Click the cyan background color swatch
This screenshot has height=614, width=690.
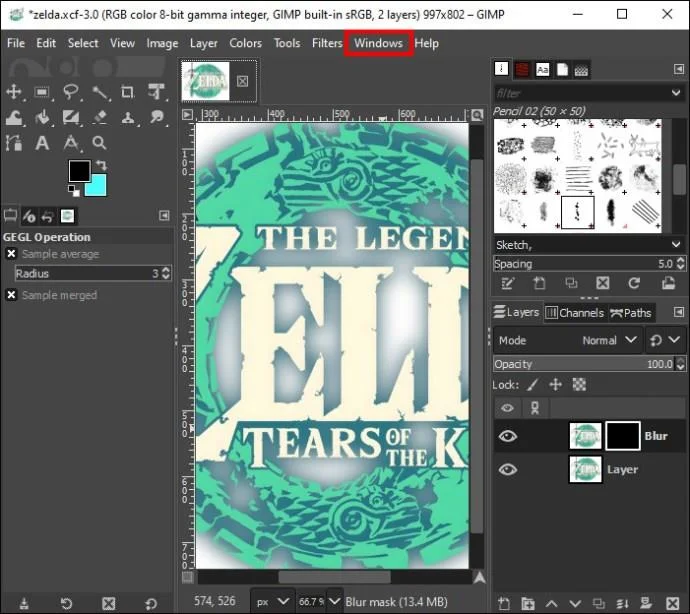pos(98,187)
